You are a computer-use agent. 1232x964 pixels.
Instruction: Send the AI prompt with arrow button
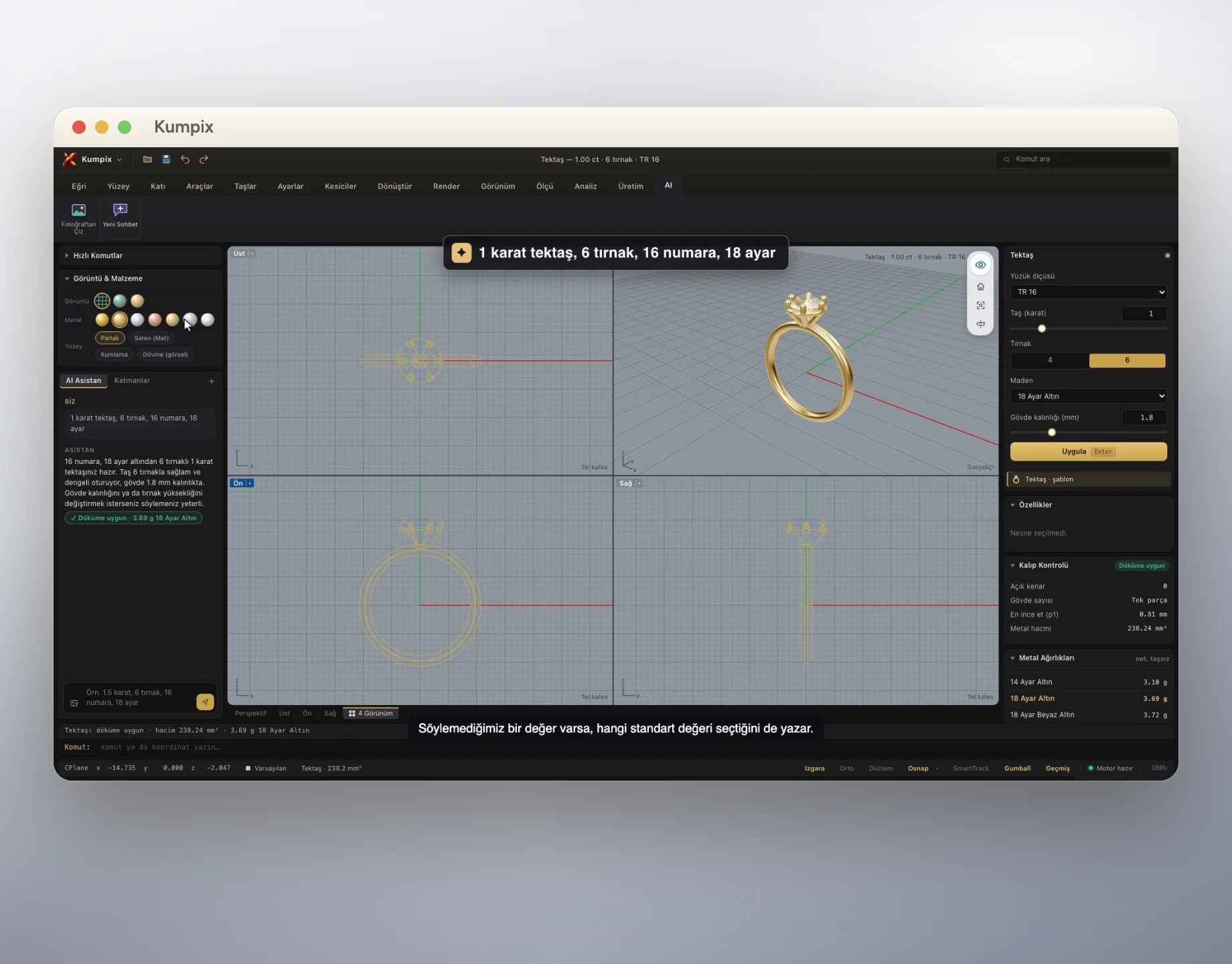click(x=205, y=702)
